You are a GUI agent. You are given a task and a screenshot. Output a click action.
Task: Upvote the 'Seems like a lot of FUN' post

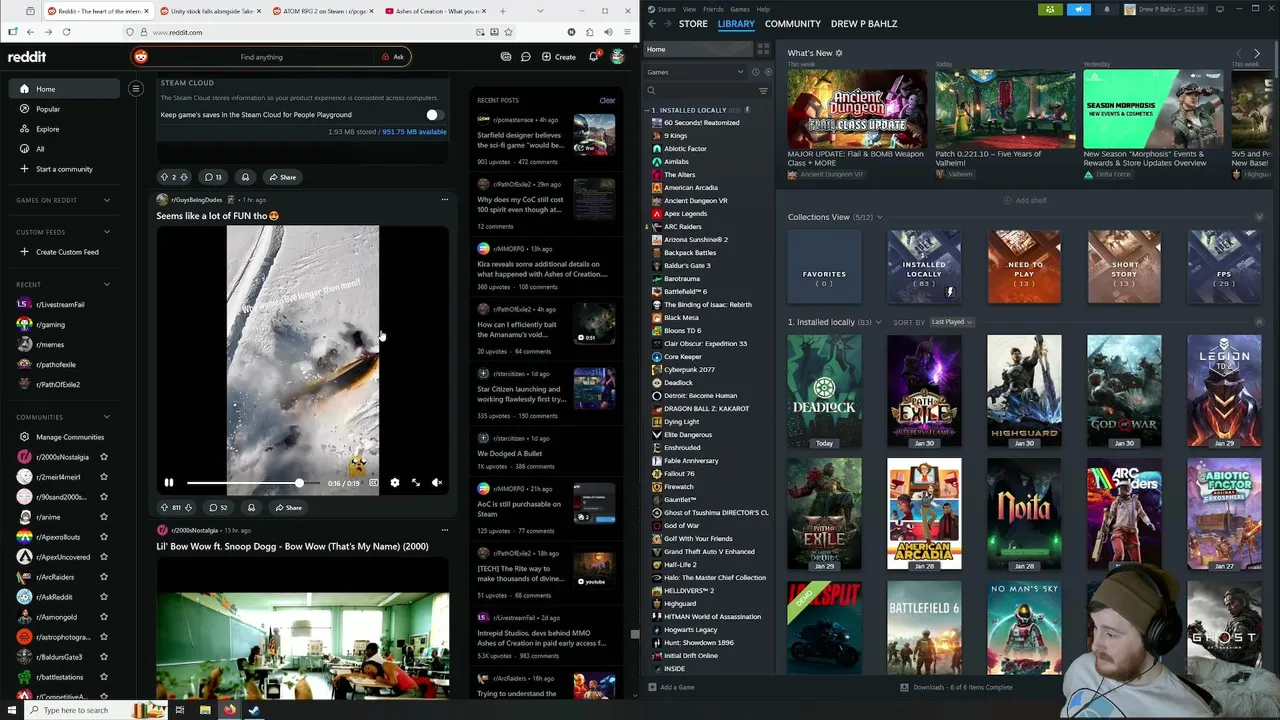click(165, 507)
